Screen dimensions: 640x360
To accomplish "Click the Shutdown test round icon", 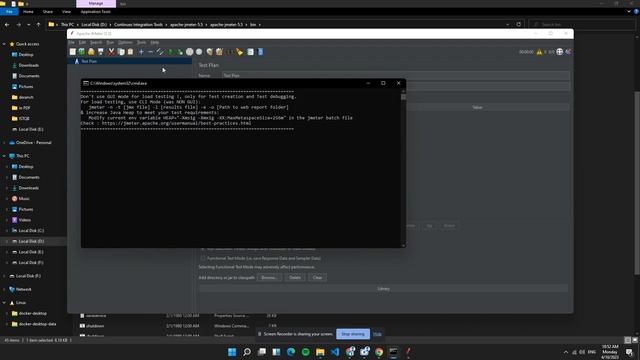I will 199,52.
